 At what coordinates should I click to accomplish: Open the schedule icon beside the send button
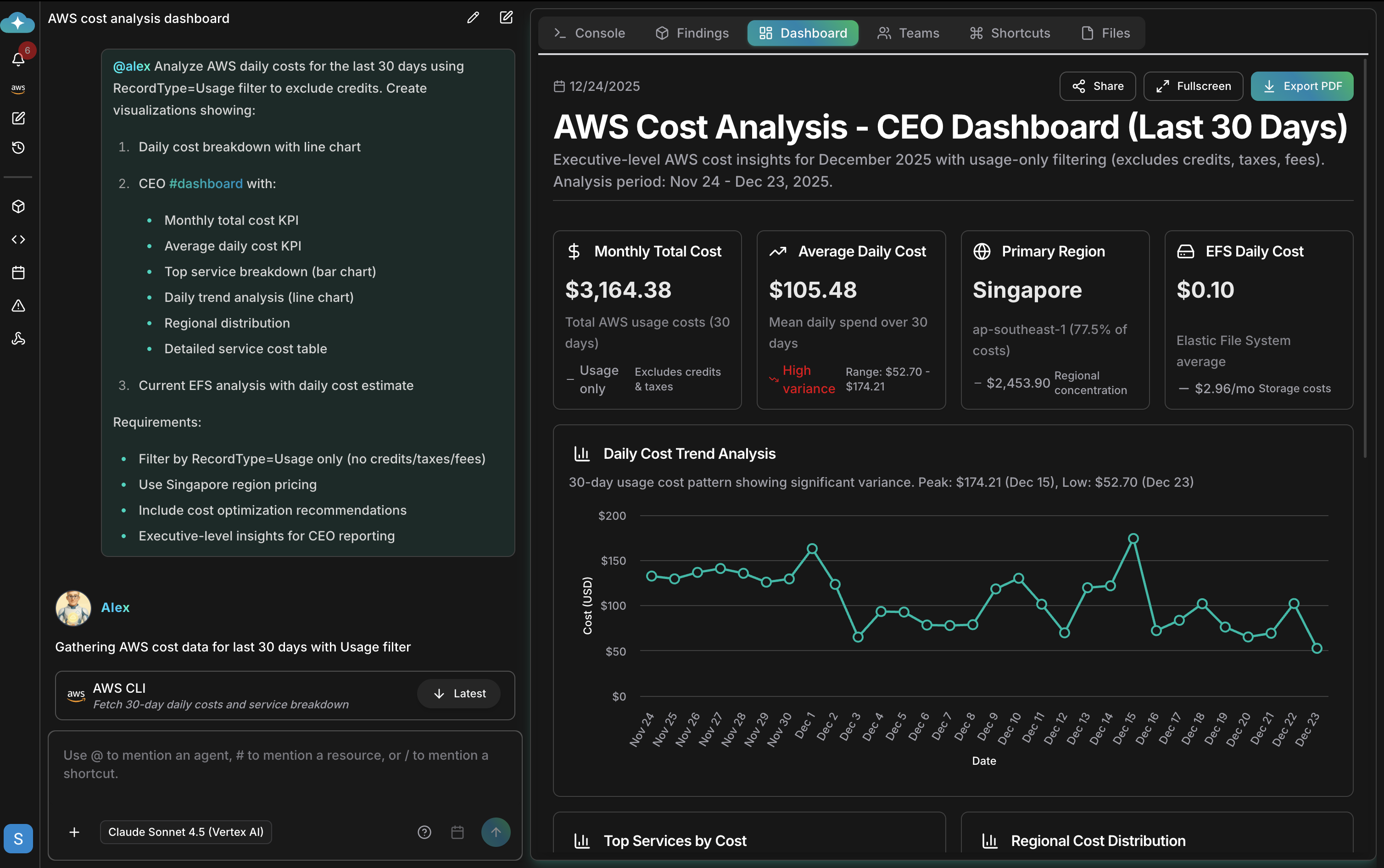pos(457,832)
